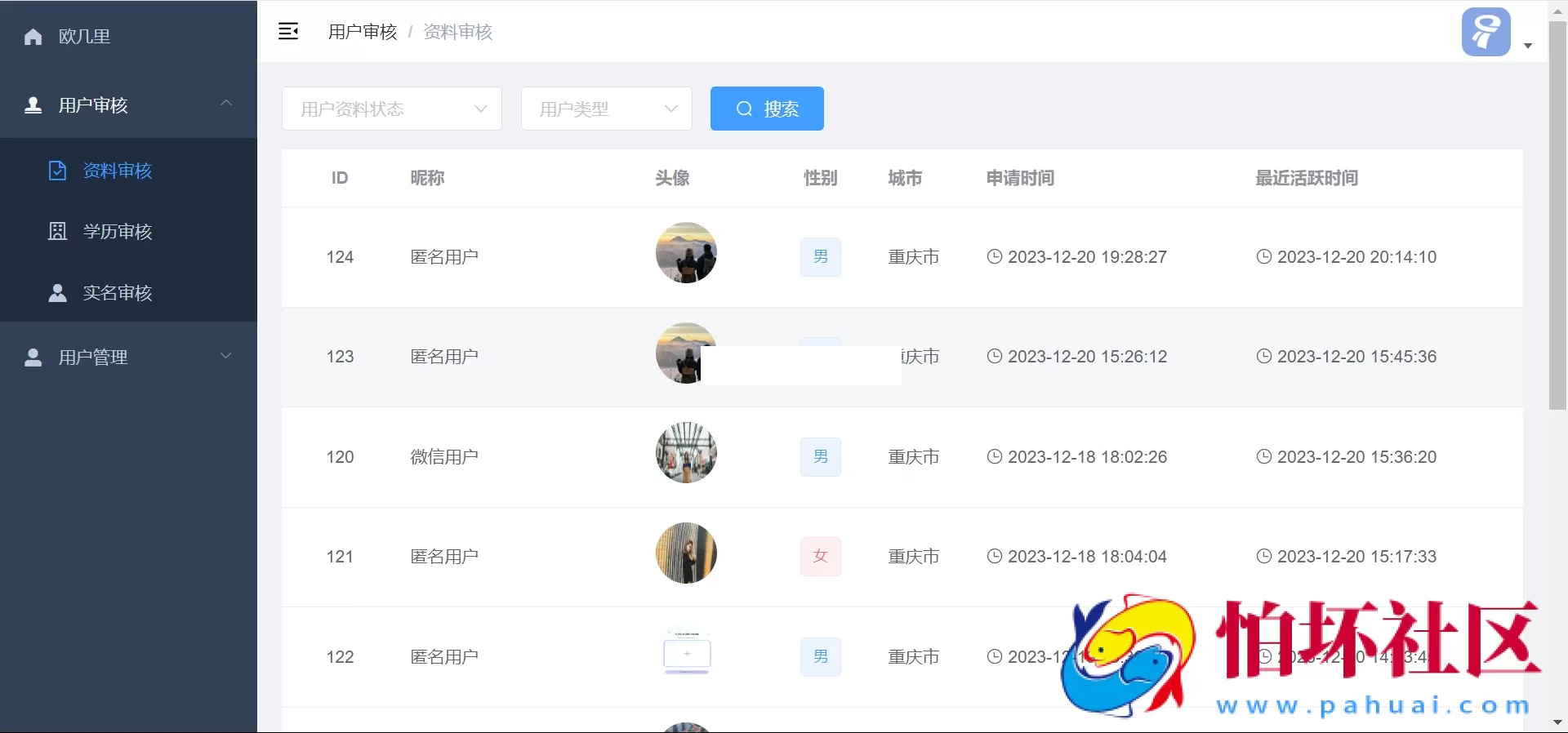Click the blue 搜索 button
Image resolution: width=1568 pixels, height=733 pixels.
pyautogui.click(x=767, y=109)
